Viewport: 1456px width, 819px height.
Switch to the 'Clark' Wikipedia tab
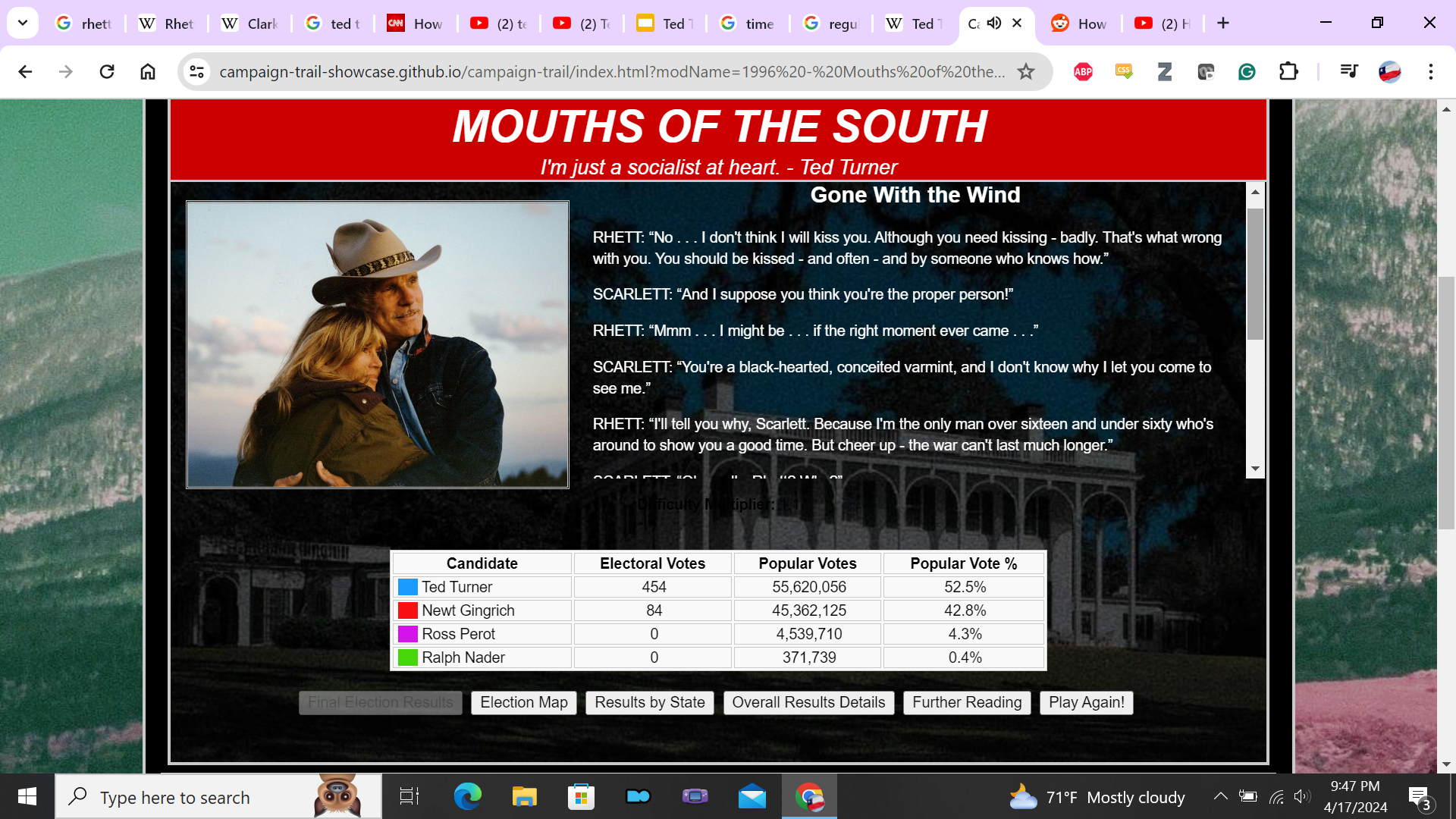coord(249,24)
